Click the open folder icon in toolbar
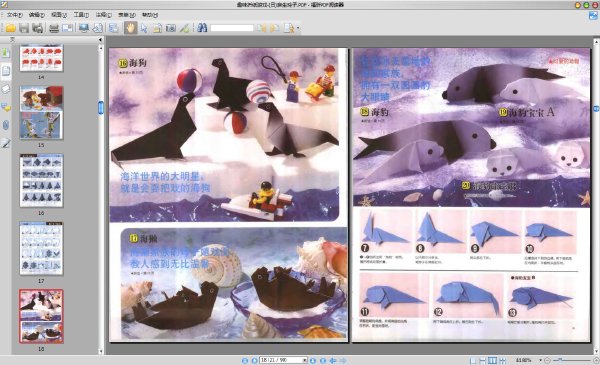Screen dimensions: 600x365 pyautogui.click(x=10, y=28)
